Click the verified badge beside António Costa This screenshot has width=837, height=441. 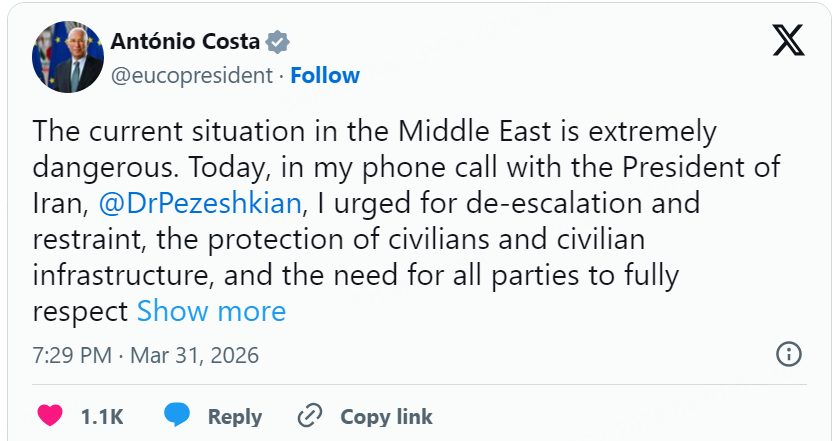[280, 42]
